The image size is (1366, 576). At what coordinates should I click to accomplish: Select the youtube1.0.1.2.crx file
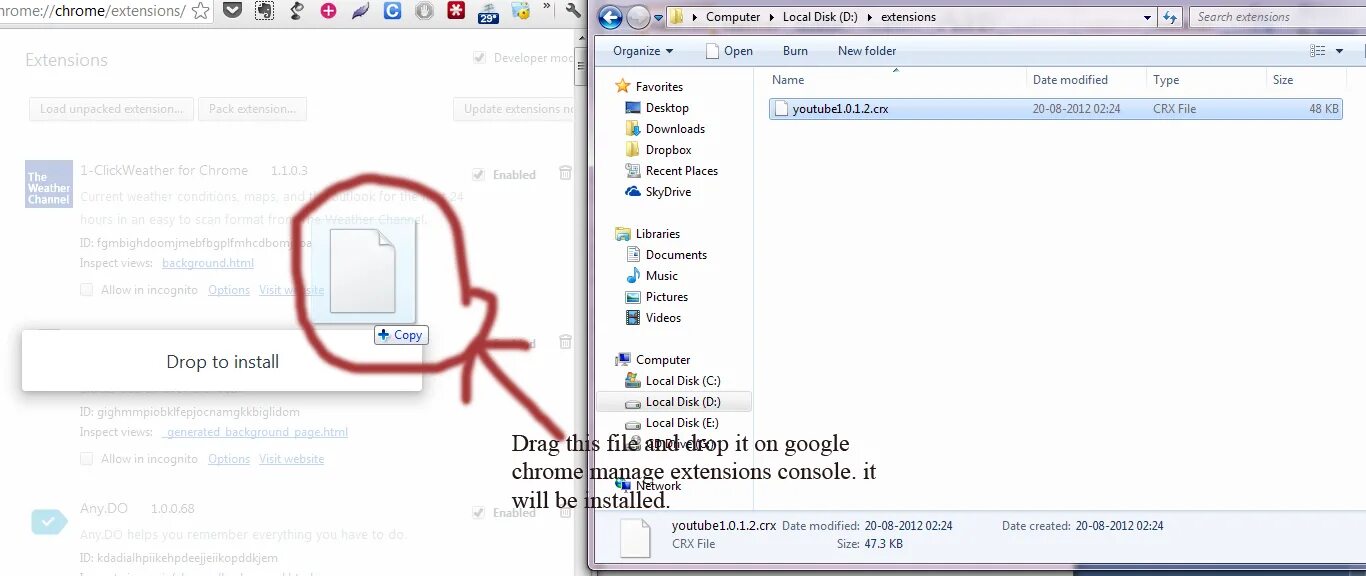1057,109
